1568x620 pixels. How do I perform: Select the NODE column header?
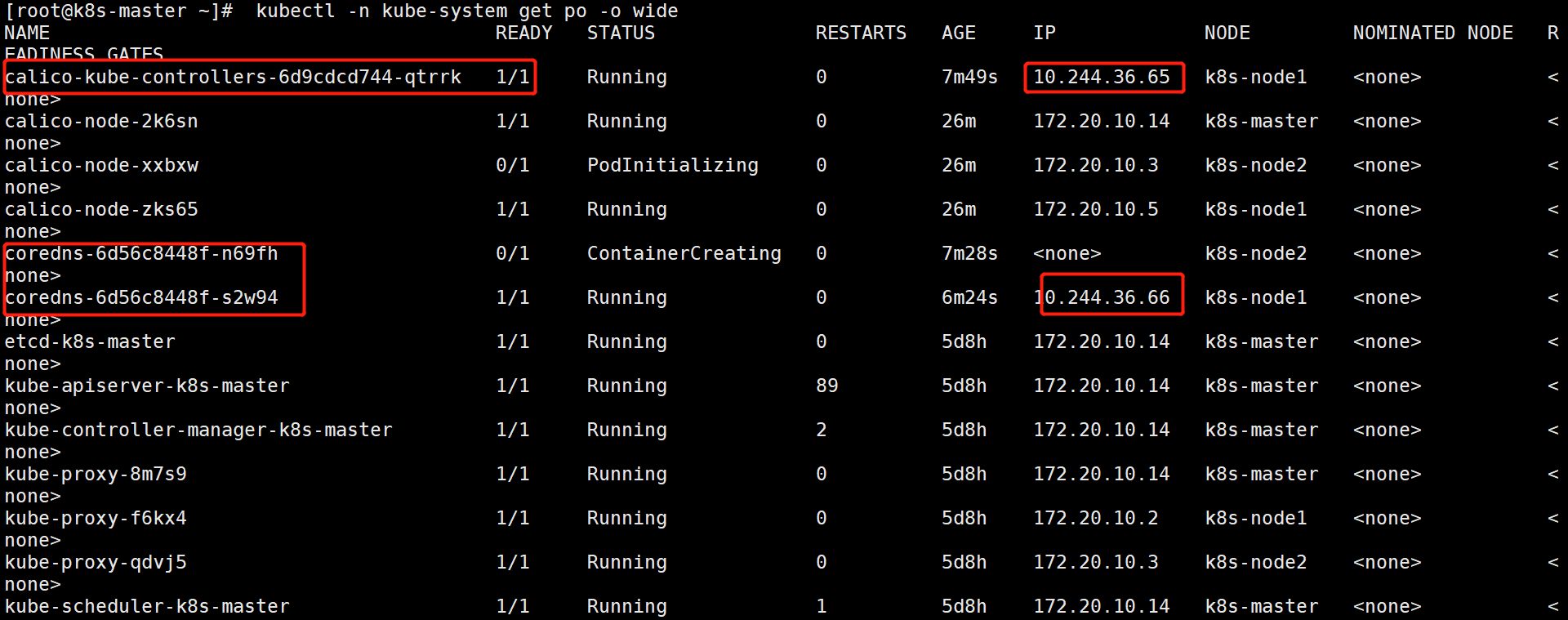tap(1227, 33)
